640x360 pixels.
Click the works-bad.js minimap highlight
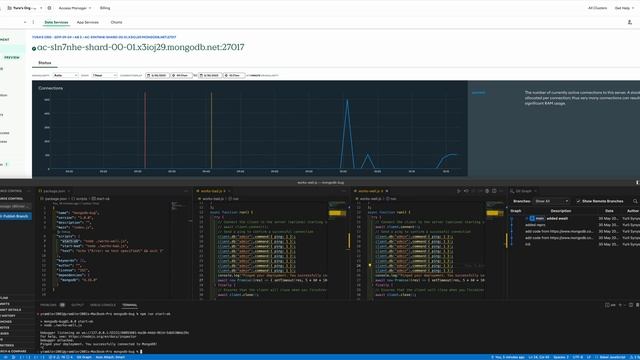337,213
